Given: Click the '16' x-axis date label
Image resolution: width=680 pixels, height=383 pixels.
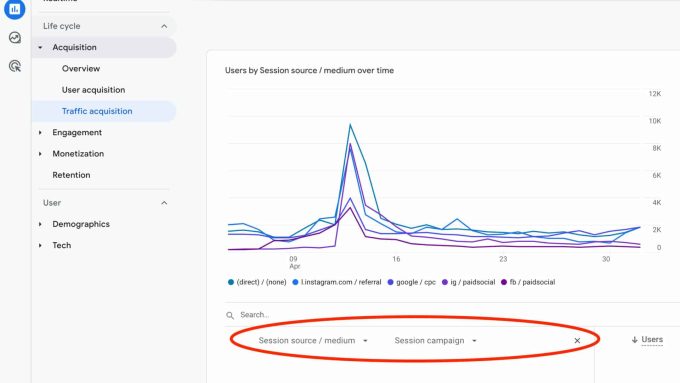Looking at the screenshot, I should [x=396, y=259].
